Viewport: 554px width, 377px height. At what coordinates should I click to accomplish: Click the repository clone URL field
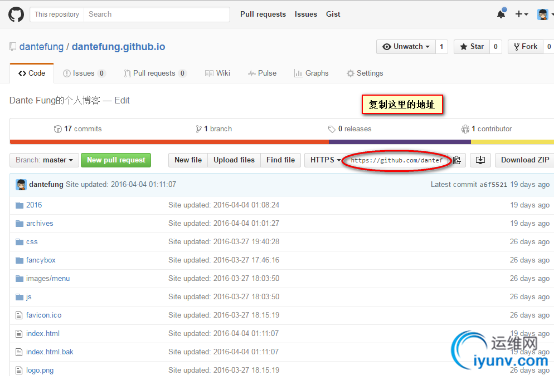click(x=397, y=160)
